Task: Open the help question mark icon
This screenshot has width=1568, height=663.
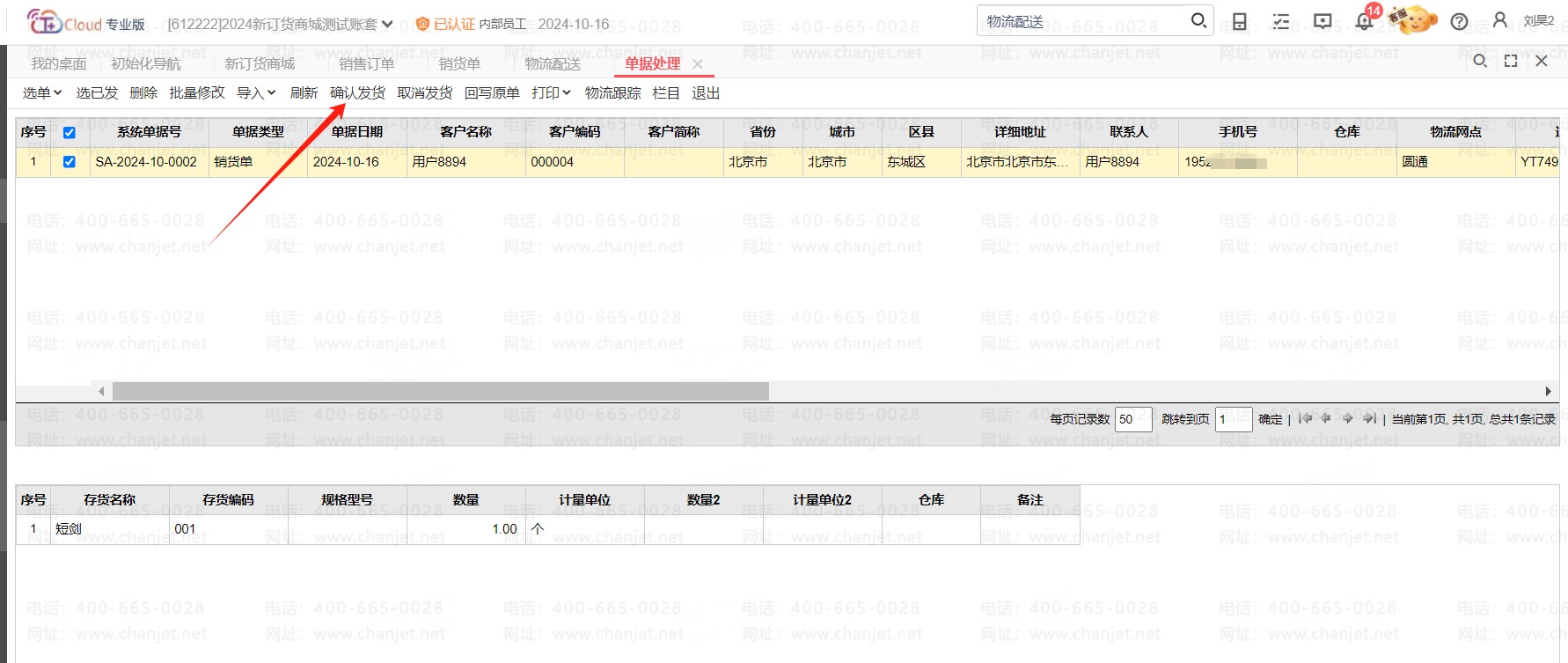Action: point(1459,22)
